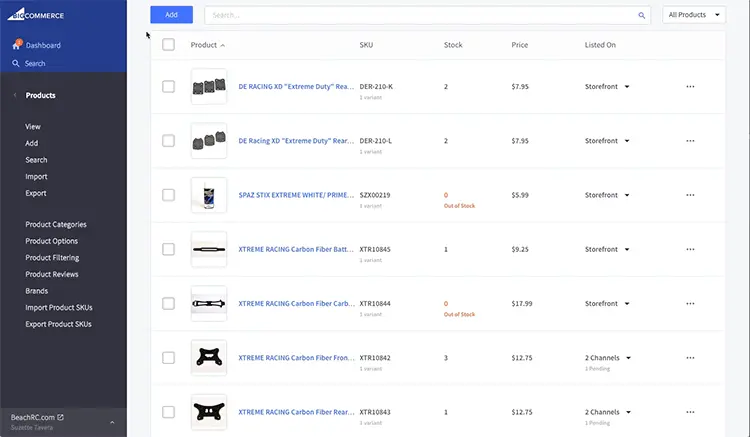Expand 2 Channels dropdown for XTR10843

click(629, 412)
